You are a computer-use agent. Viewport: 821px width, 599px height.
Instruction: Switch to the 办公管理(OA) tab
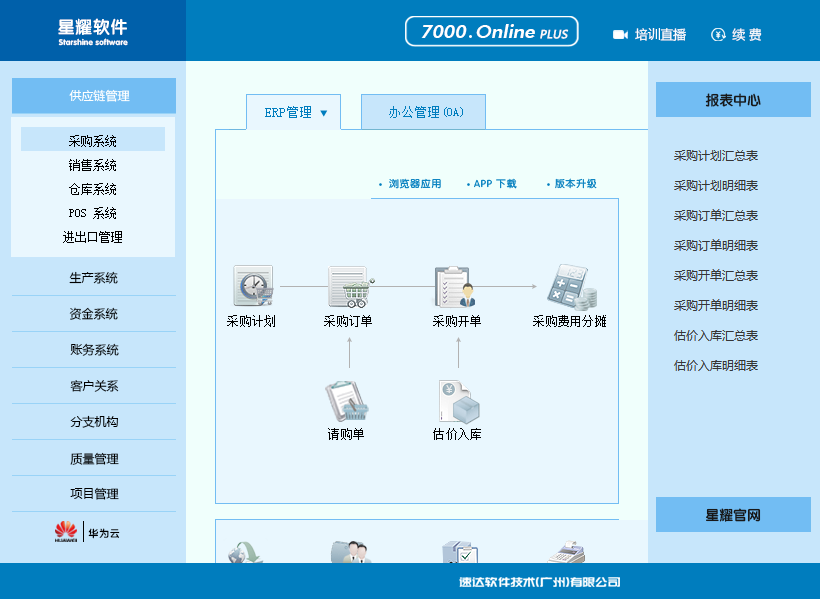423,112
